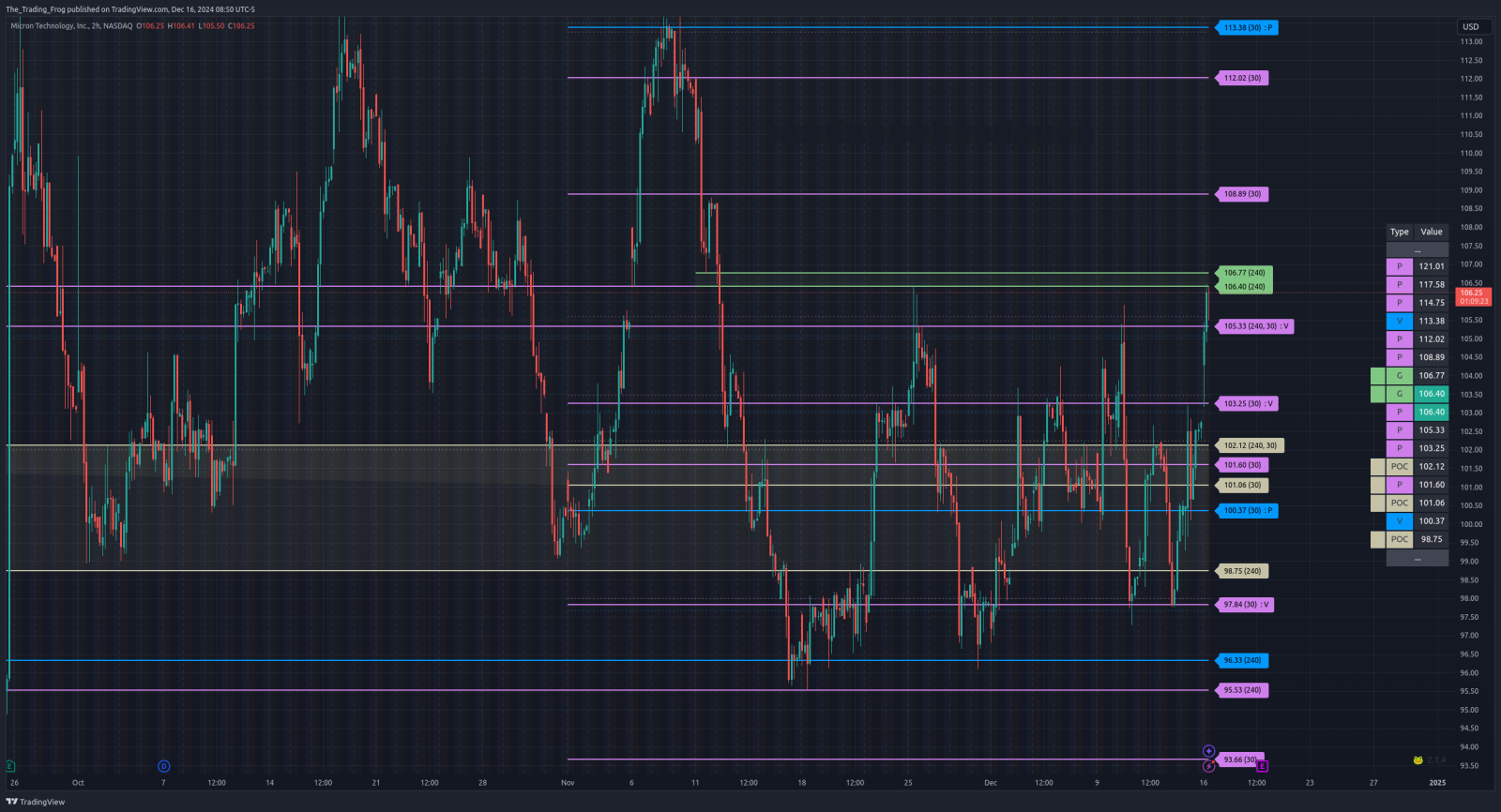Click the purple sparkle circle icon near 93.66 label
This screenshot has height=812, width=1501.
(1209, 751)
